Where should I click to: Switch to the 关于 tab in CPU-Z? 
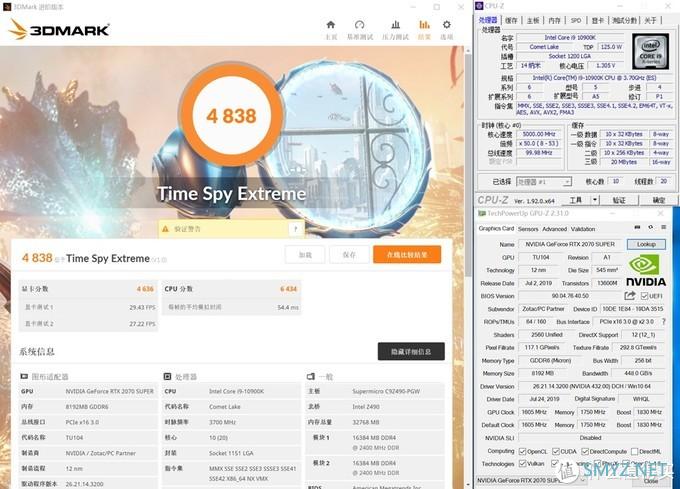pyautogui.click(x=650, y=20)
